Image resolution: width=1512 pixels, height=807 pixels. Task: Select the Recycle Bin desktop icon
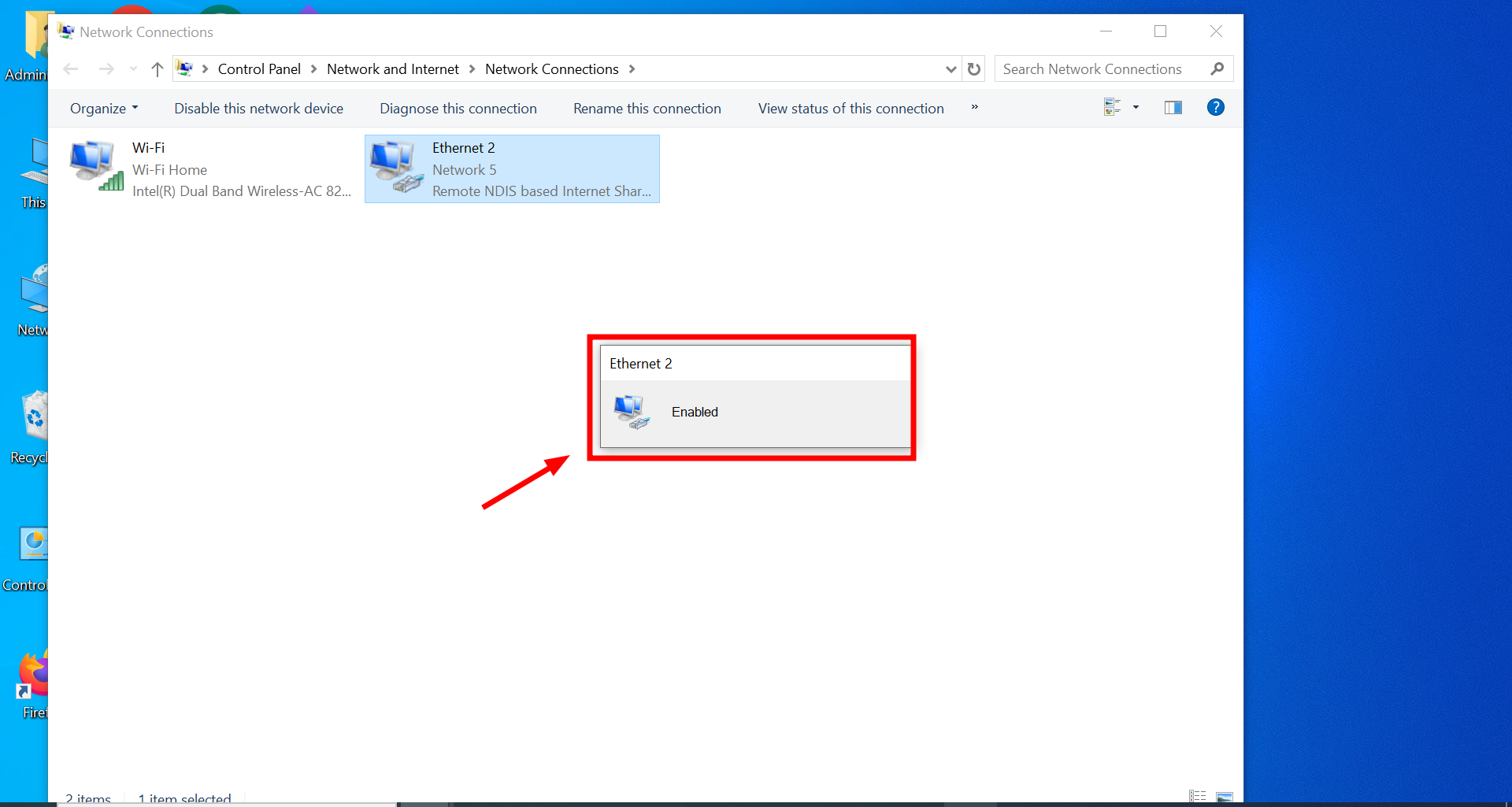pyautogui.click(x=30, y=428)
